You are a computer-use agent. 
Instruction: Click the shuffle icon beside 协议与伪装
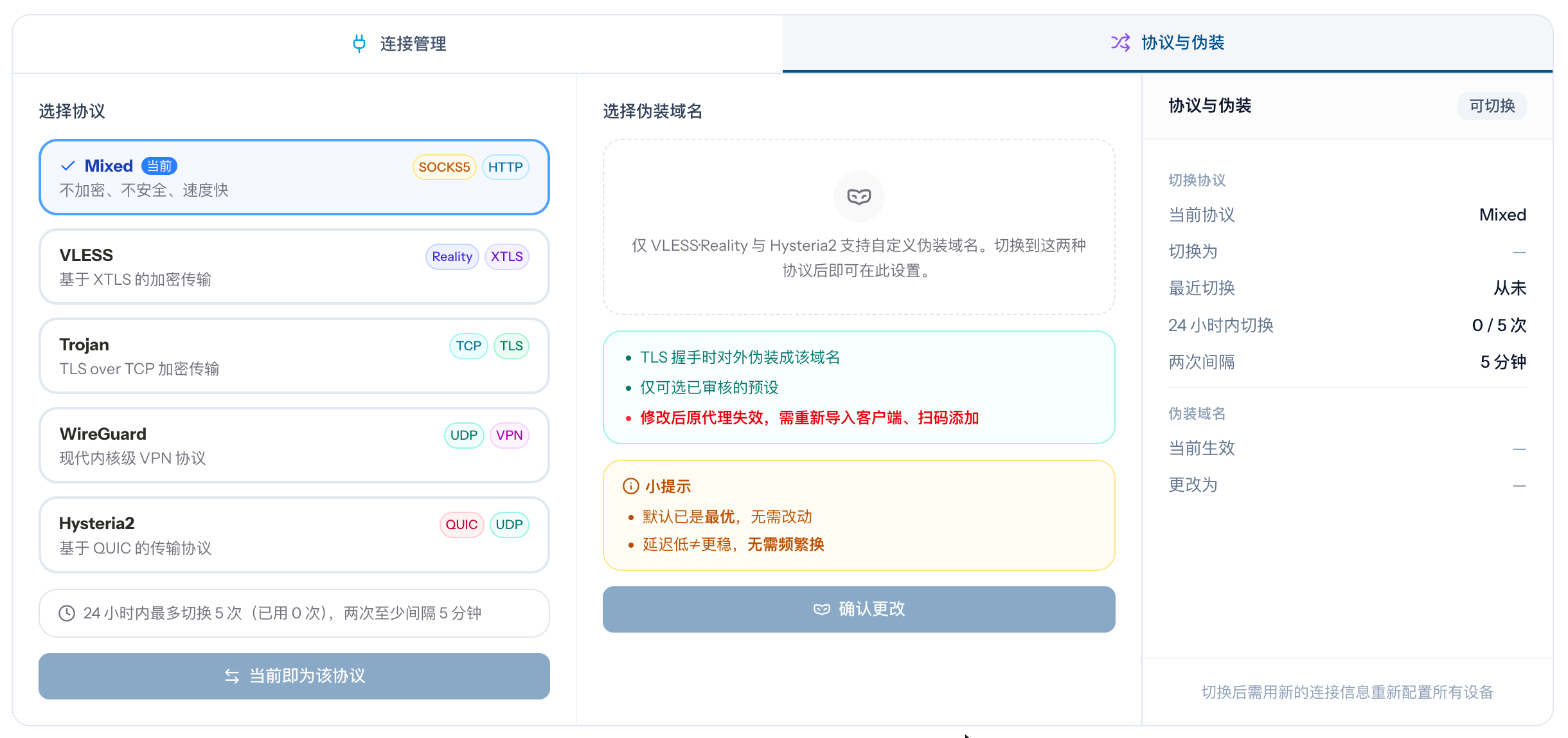point(1121,42)
